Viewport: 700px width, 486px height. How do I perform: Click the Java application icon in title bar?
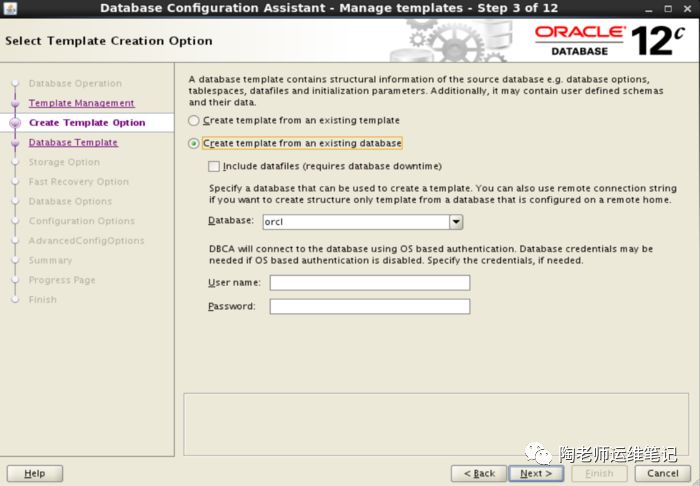pyautogui.click(x=10, y=8)
